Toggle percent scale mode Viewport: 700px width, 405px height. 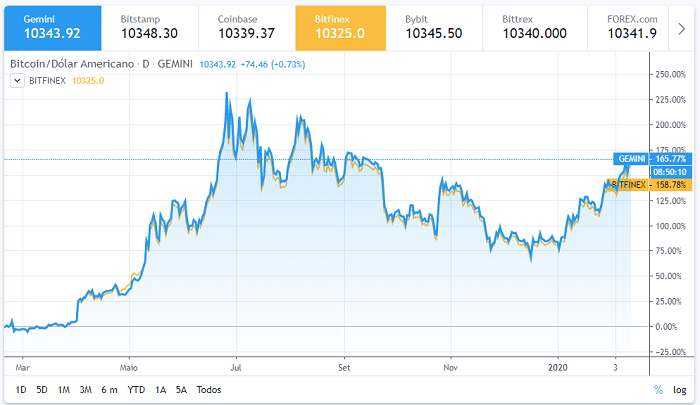658,389
